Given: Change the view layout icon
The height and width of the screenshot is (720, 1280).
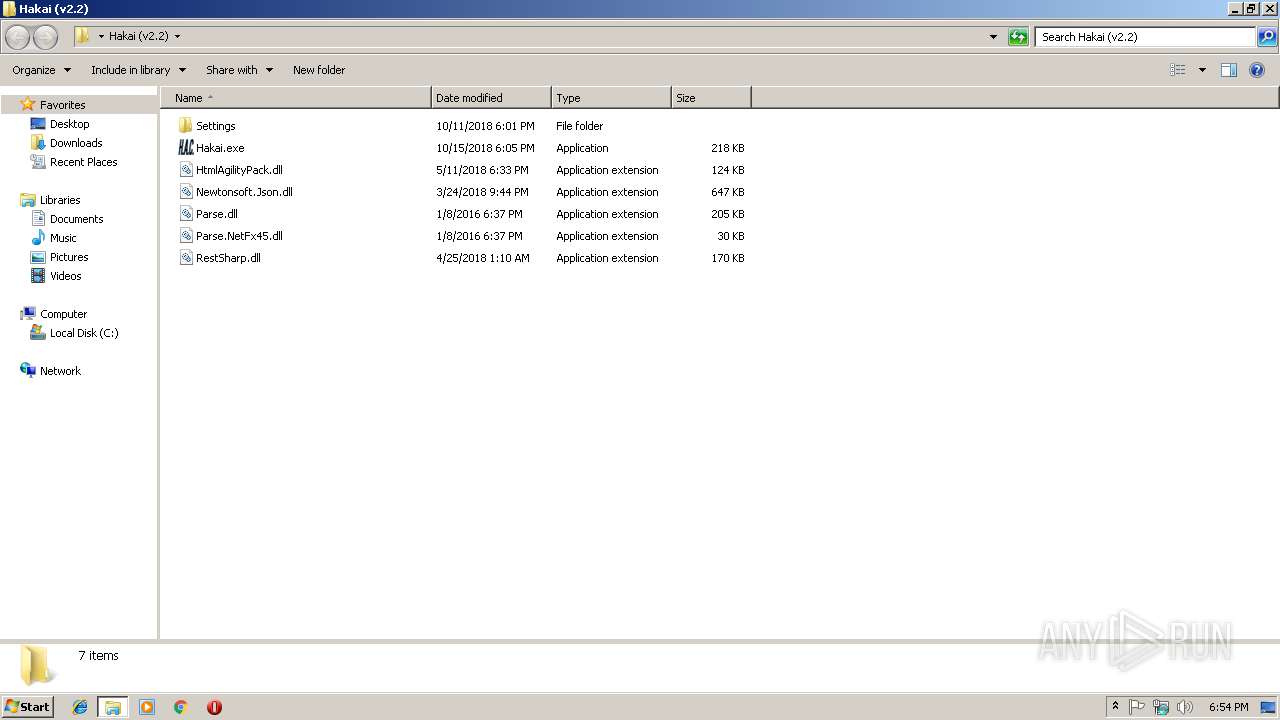Looking at the screenshot, I should coord(1178,70).
